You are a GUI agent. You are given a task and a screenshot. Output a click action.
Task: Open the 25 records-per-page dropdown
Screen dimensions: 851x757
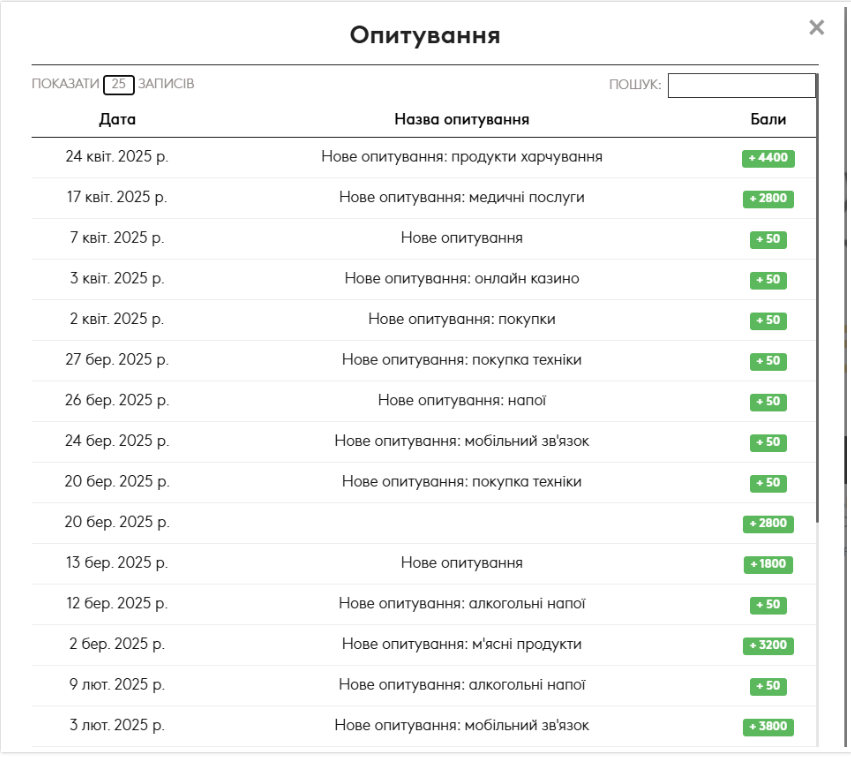[x=119, y=84]
